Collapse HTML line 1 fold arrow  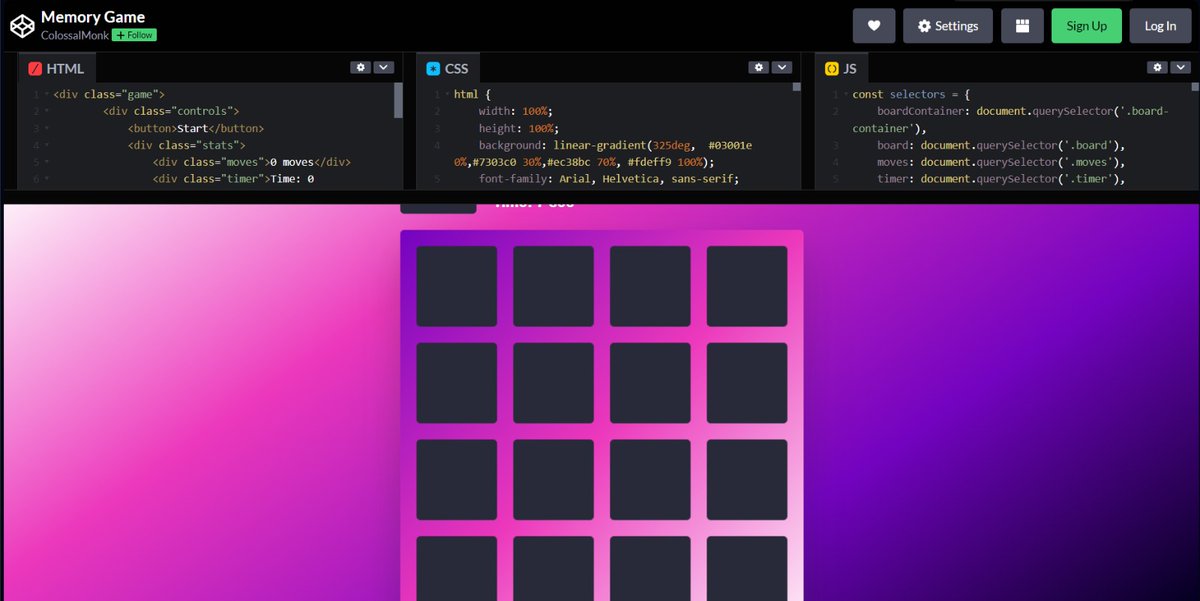coord(46,94)
